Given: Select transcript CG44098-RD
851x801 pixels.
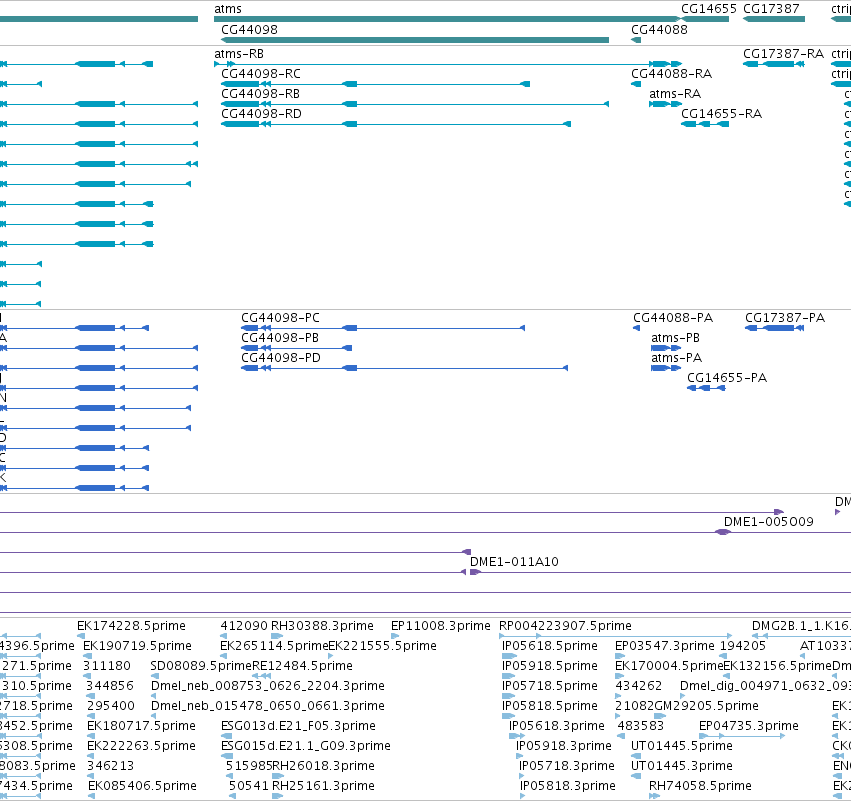Looking at the screenshot, I should pyautogui.click(x=261, y=114).
